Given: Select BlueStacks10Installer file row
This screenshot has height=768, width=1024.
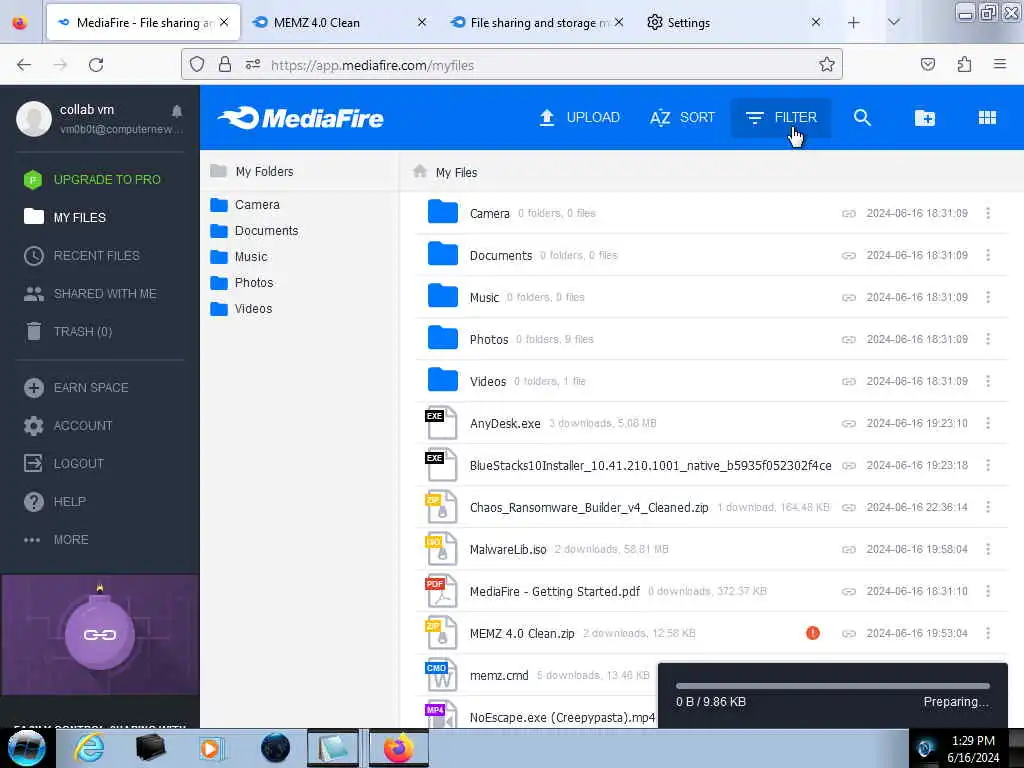Looking at the screenshot, I should pyautogui.click(x=712, y=466).
